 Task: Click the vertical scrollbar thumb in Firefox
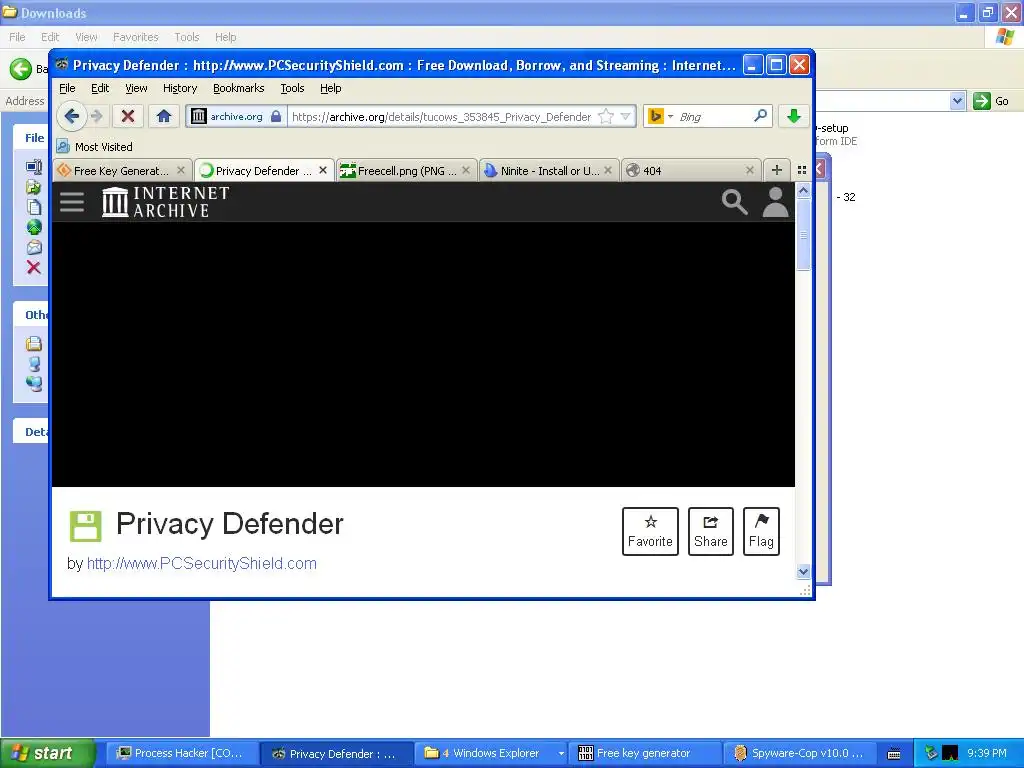tap(803, 234)
